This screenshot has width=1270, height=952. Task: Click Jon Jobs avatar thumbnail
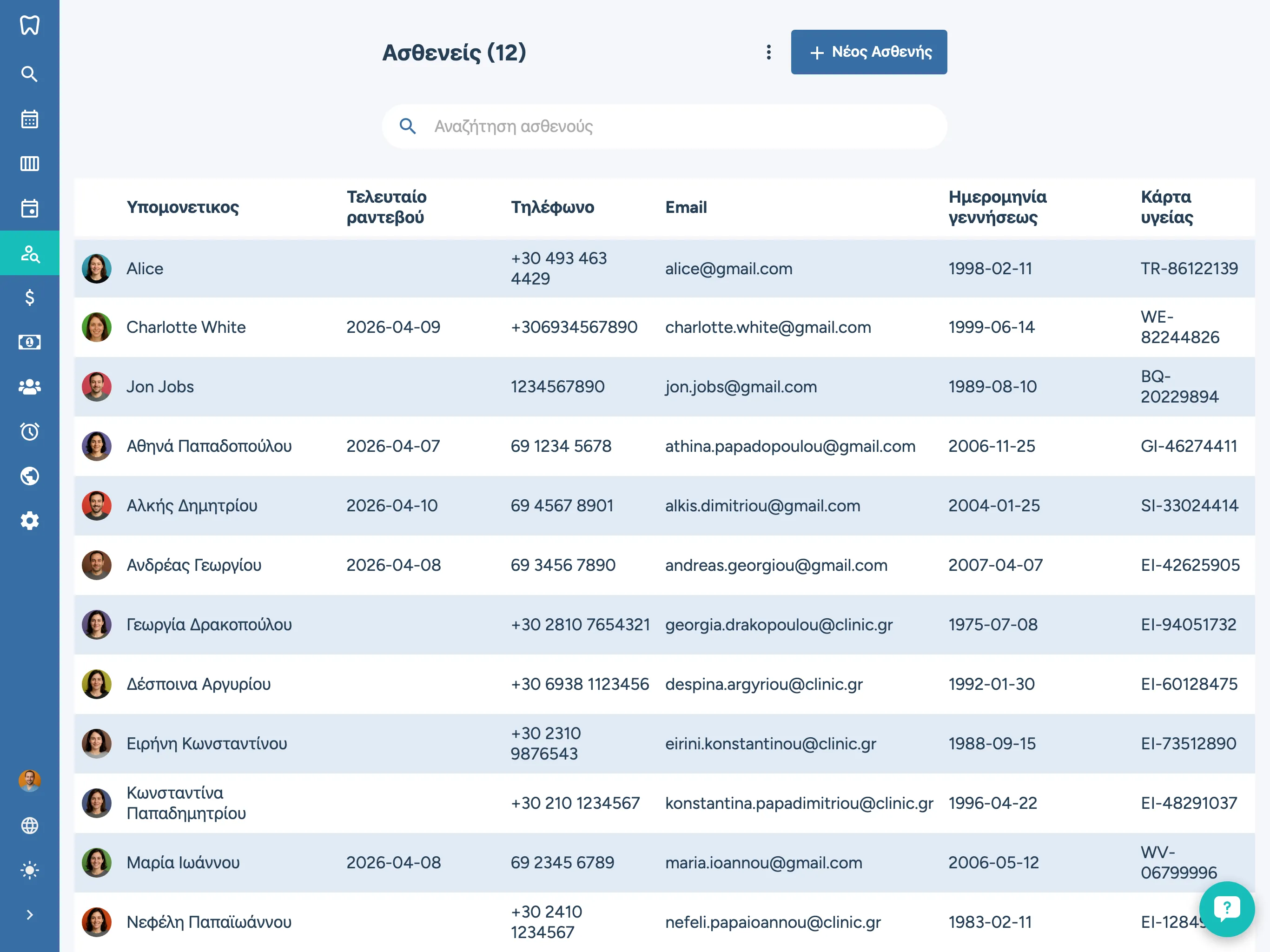[96, 386]
